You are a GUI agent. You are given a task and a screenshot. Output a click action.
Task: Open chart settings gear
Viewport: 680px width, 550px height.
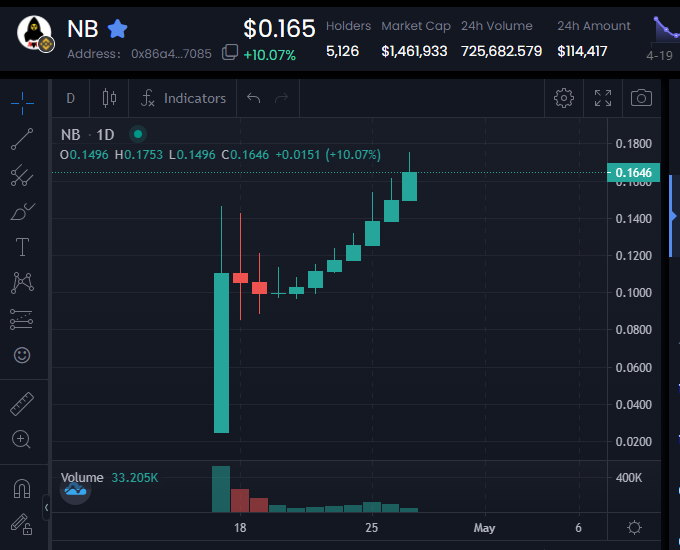(564, 98)
